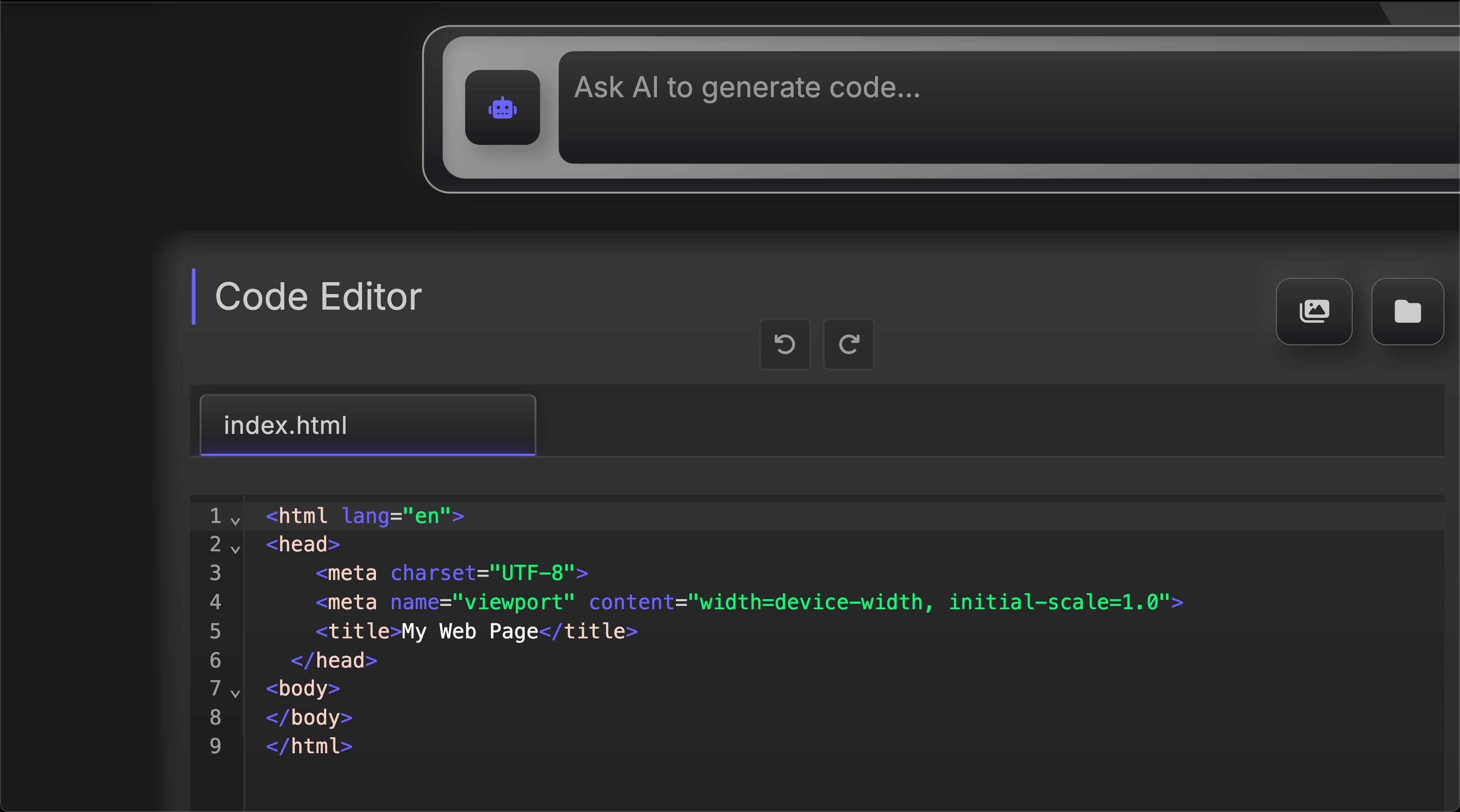Click the closing </body> tag on line 8
1460x812 pixels.
pyautogui.click(x=309, y=717)
